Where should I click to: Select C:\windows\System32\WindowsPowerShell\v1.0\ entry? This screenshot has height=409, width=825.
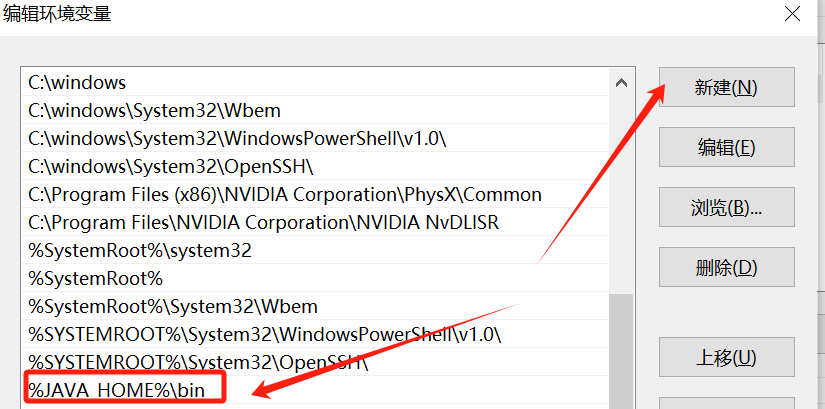coord(315,138)
